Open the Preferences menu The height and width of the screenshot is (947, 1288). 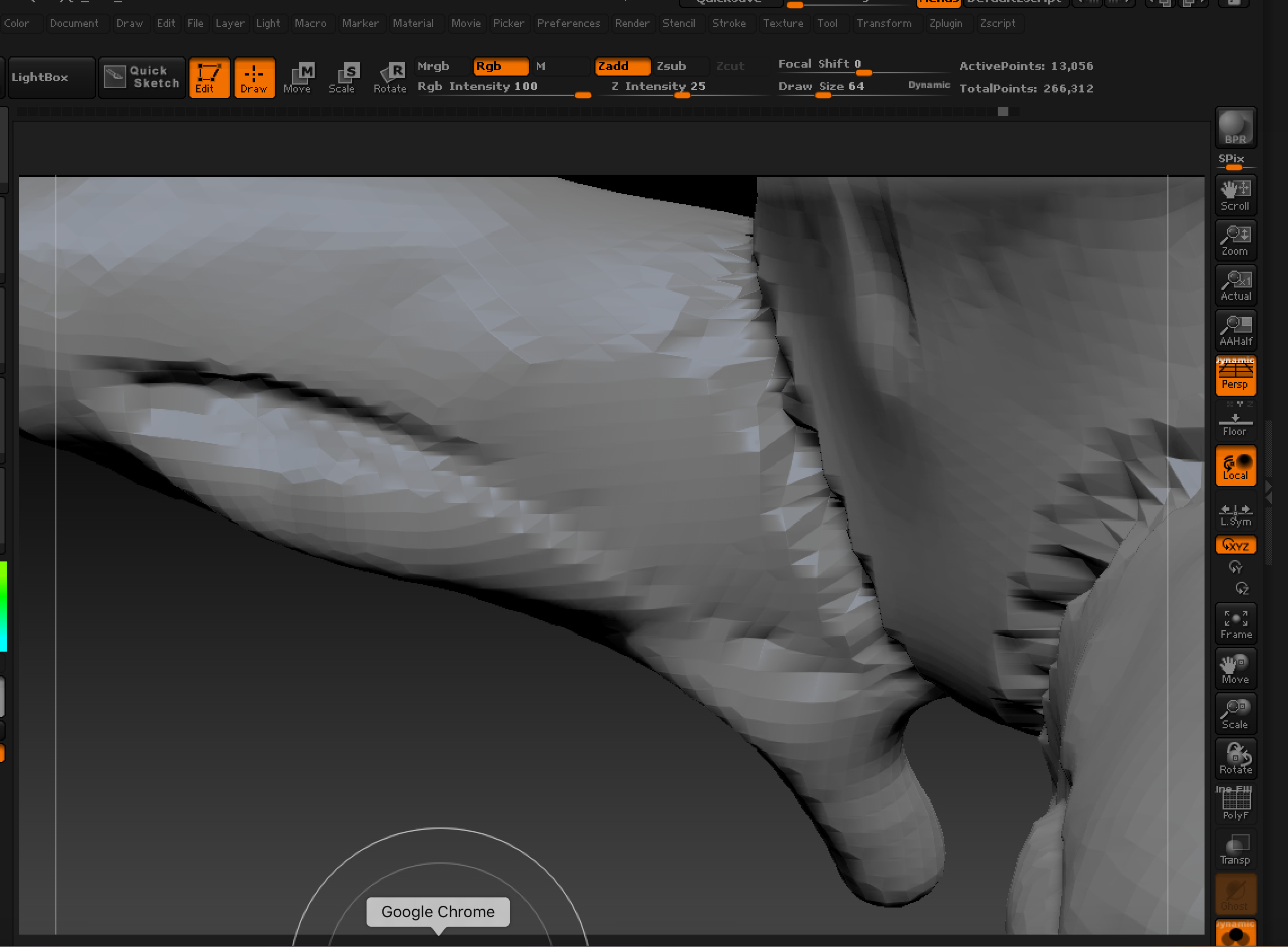click(x=568, y=24)
